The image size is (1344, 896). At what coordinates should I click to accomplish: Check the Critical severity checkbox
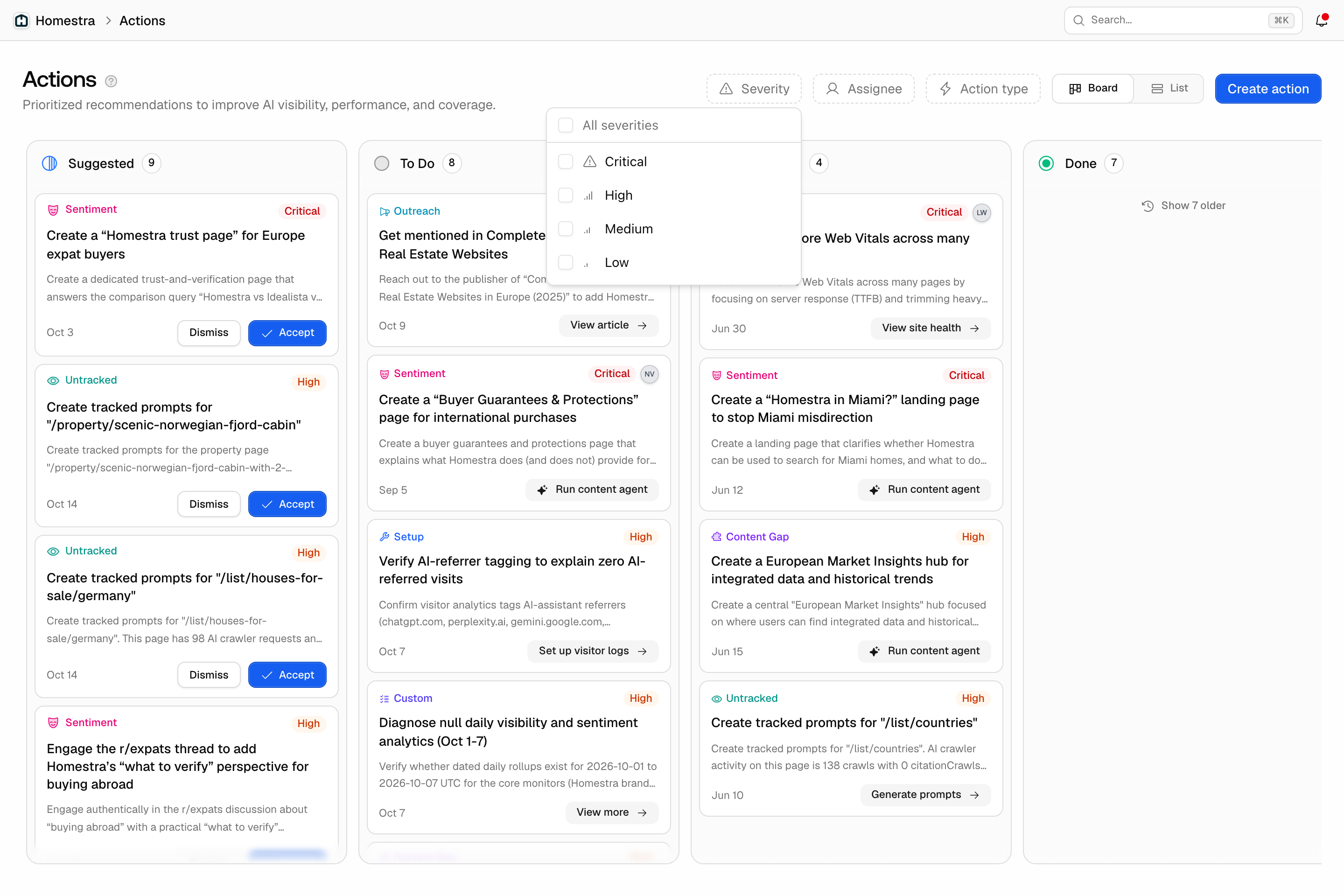566,162
